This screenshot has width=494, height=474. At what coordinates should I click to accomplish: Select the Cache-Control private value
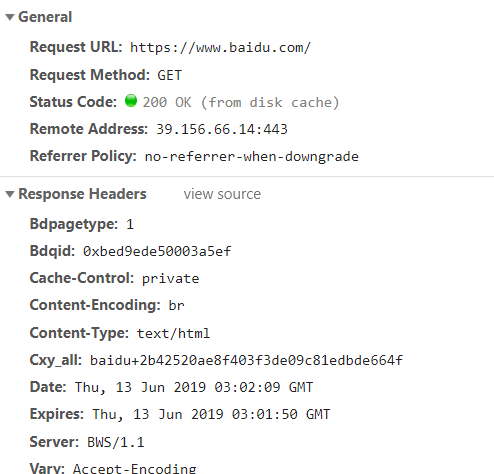coord(171,279)
